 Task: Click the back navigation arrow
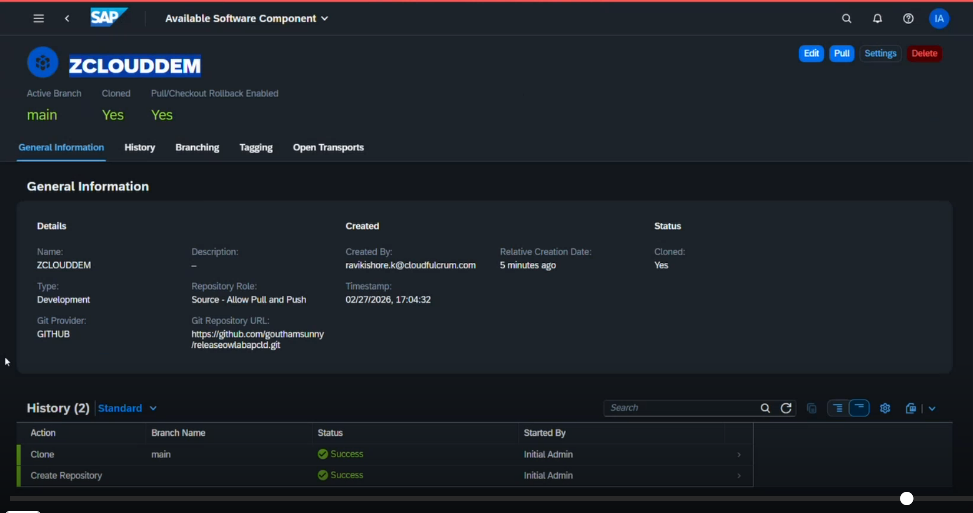[x=67, y=18]
